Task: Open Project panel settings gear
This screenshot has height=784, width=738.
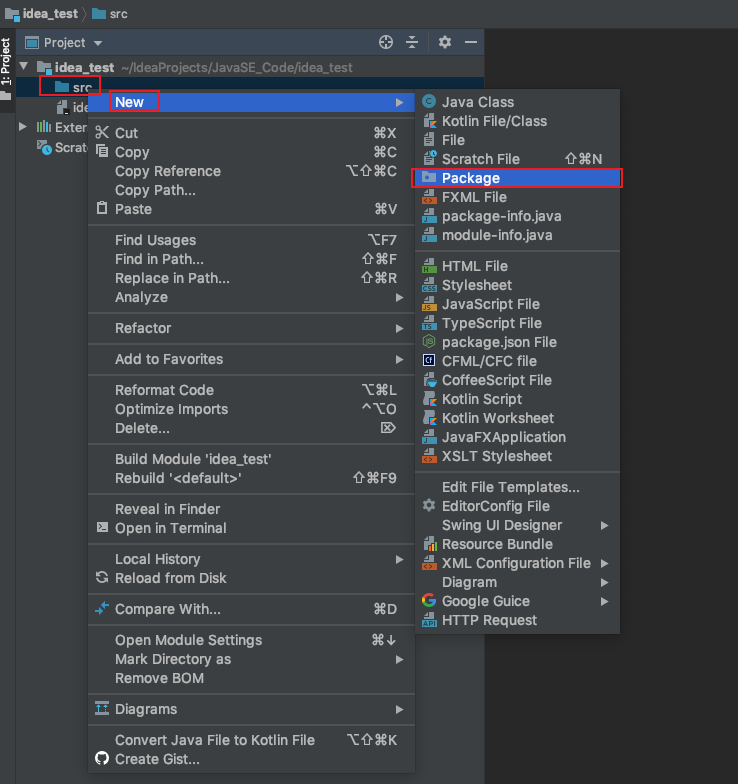Action: (x=444, y=42)
